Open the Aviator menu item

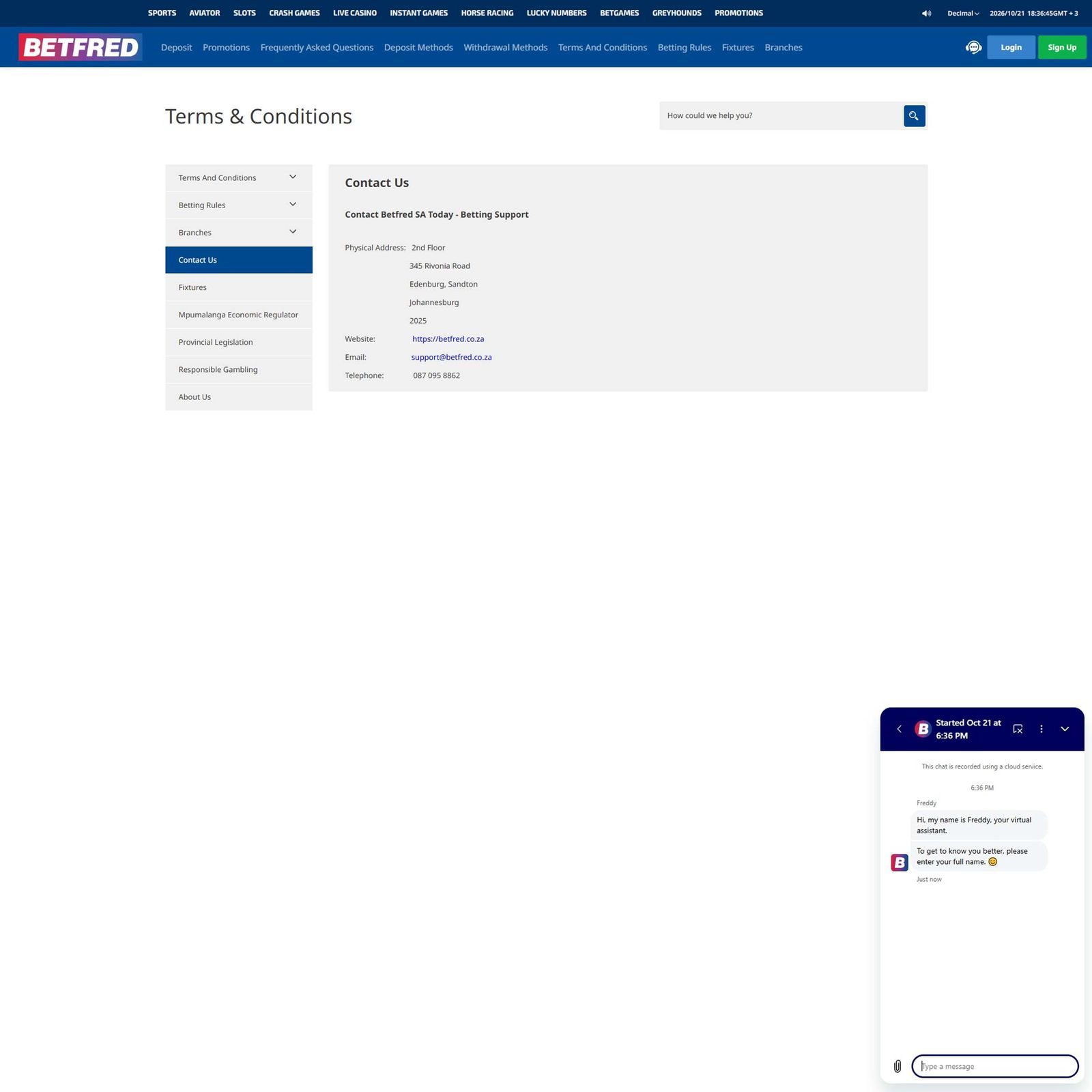[x=205, y=13]
